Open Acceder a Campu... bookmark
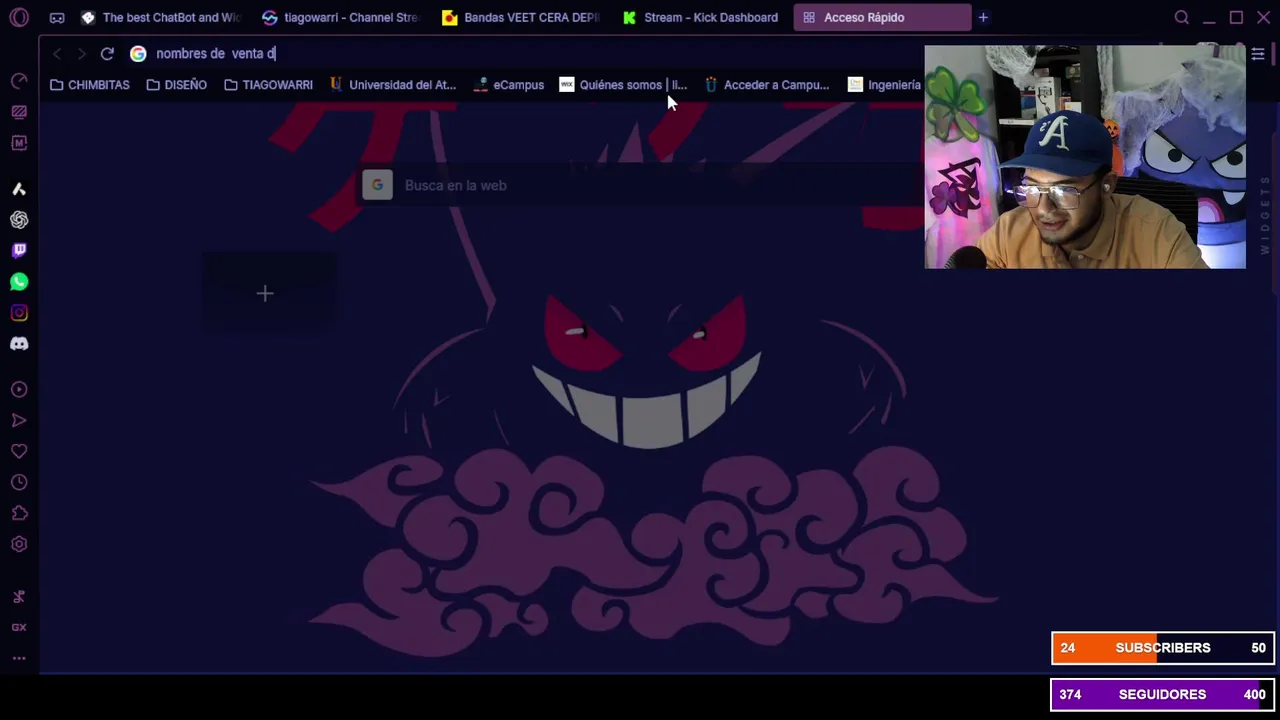The image size is (1280, 720). [767, 85]
